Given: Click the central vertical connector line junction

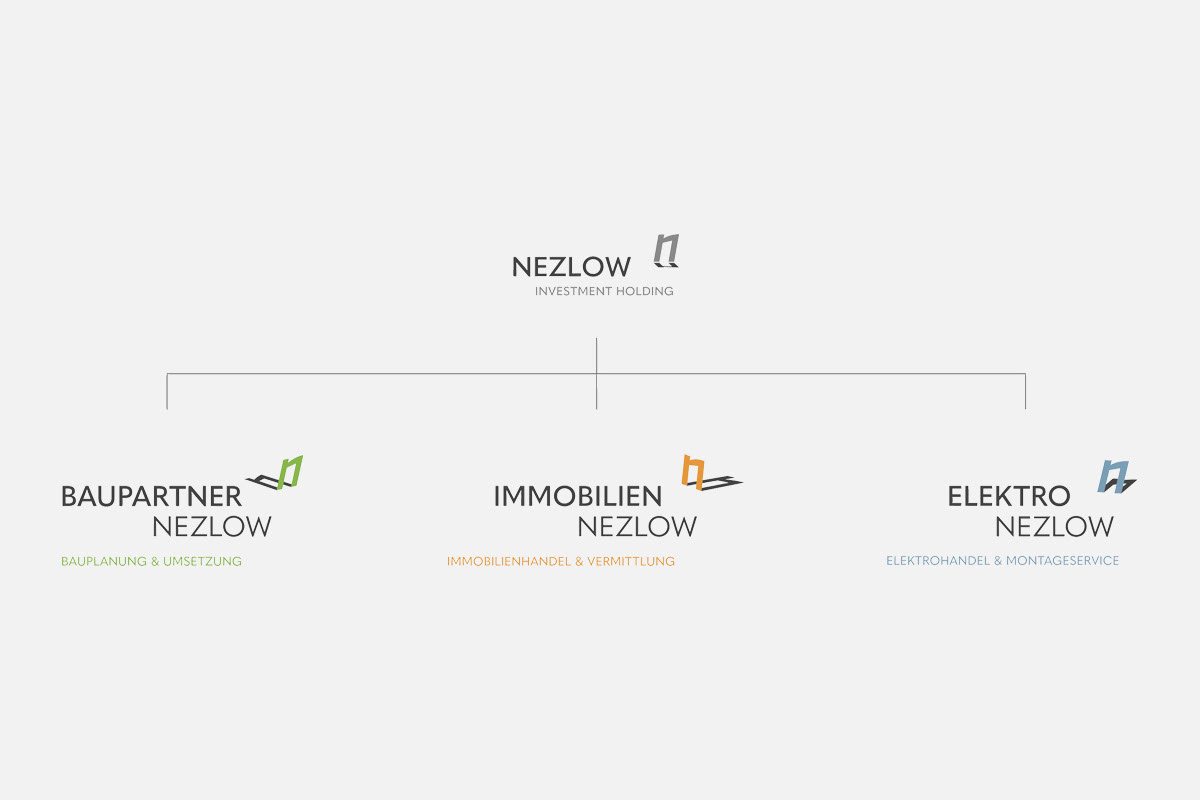Looking at the screenshot, I should coord(597,374).
